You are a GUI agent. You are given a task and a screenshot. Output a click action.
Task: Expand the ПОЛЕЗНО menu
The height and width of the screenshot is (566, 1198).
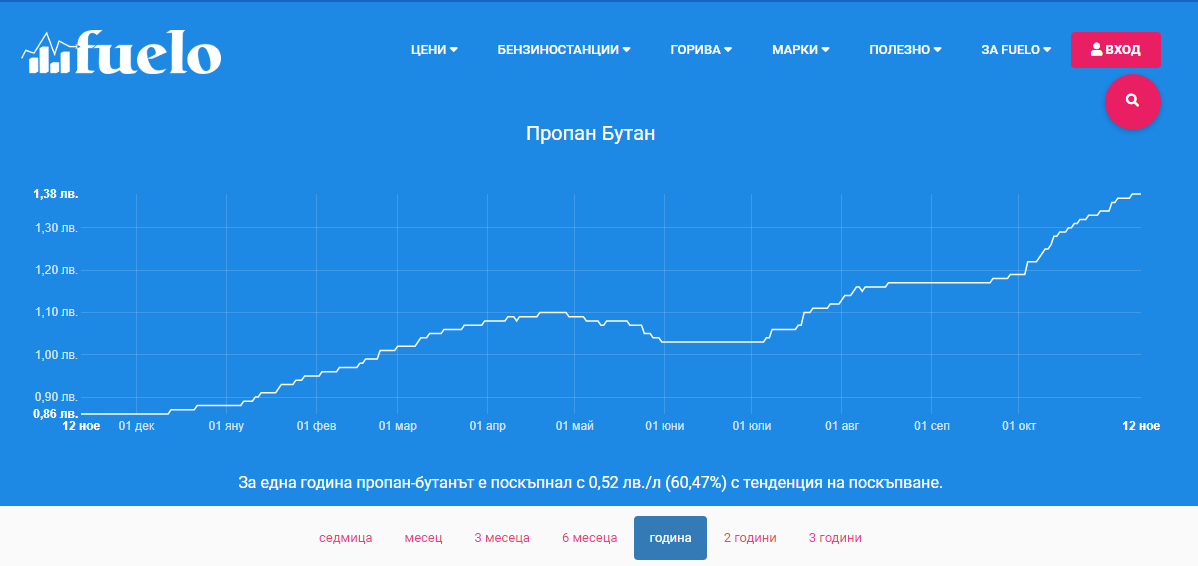click(x=905, y=50)
